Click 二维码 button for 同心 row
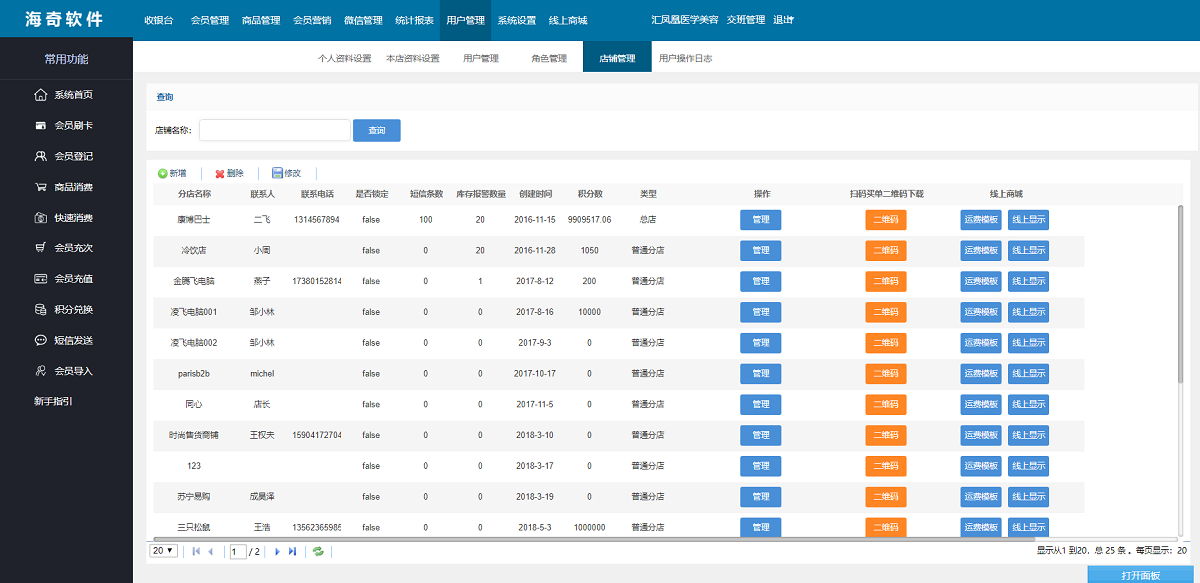This screenshot has height=583, width=1200. (x=886, y=404)
